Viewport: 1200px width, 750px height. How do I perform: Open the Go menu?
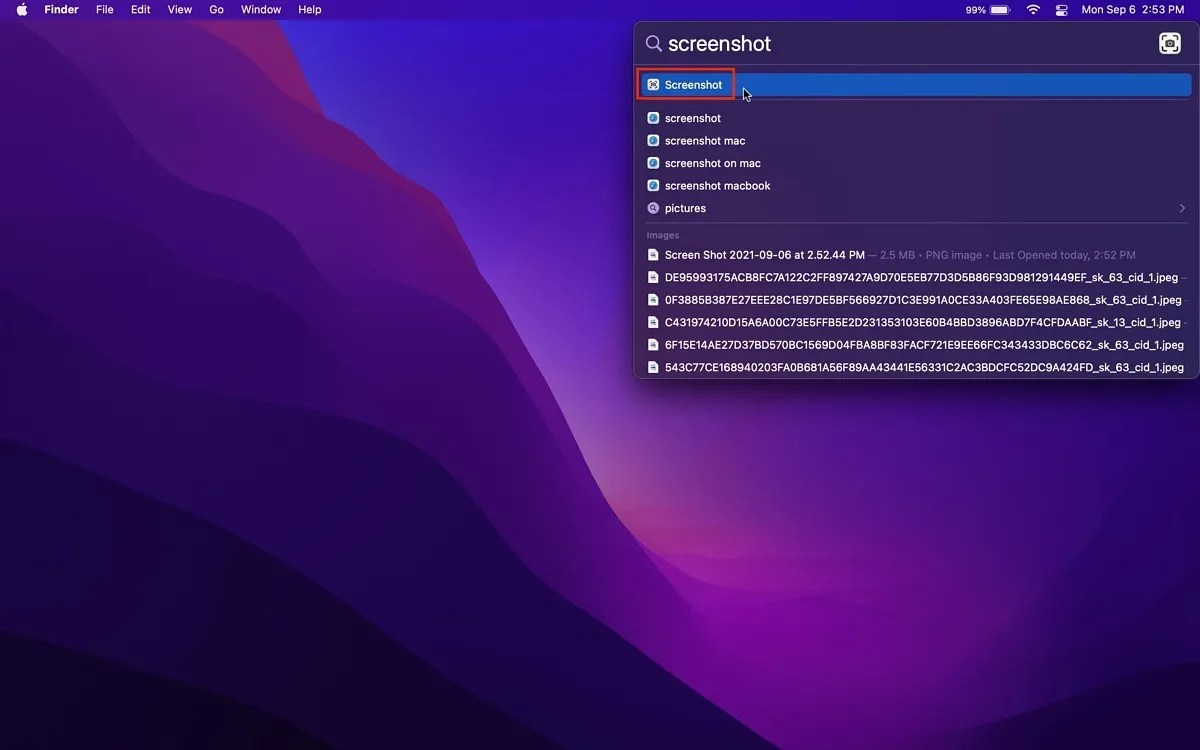pyautogui.click(x=216, y=9)
